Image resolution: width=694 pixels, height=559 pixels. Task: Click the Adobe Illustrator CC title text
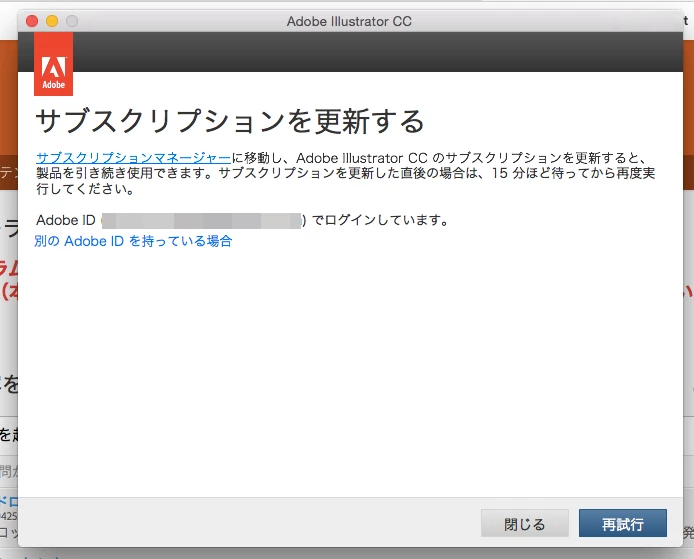click(x=349, y=21)
